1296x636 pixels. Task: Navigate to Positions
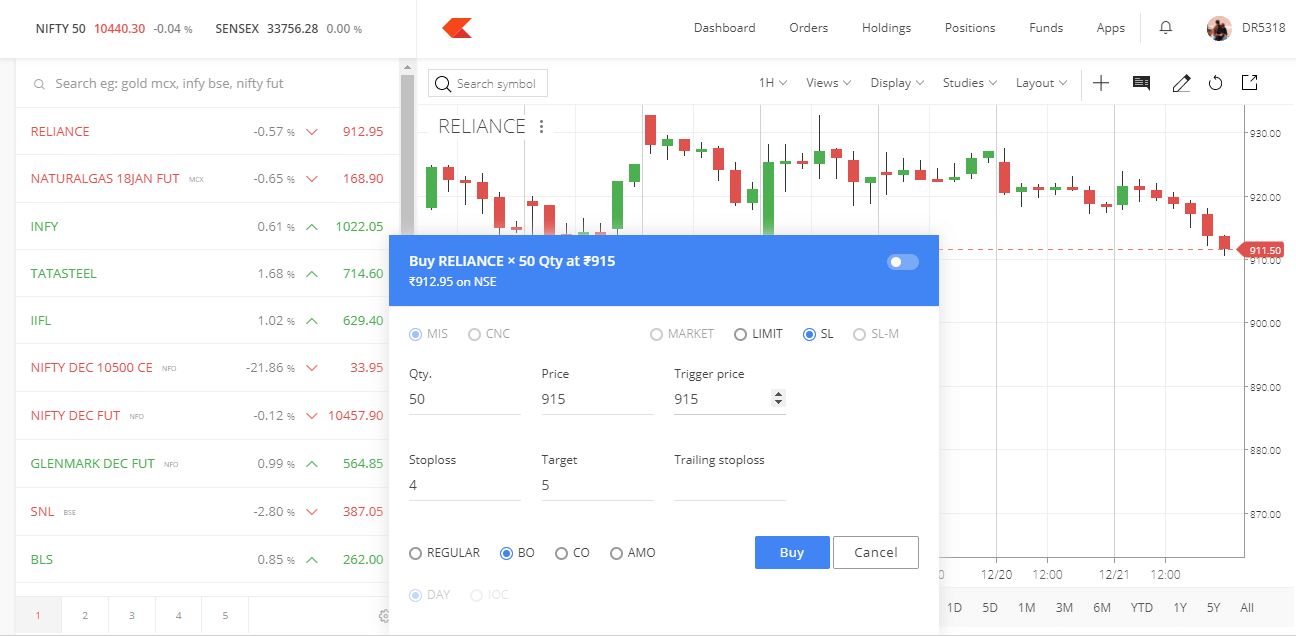tap(970, 28)
